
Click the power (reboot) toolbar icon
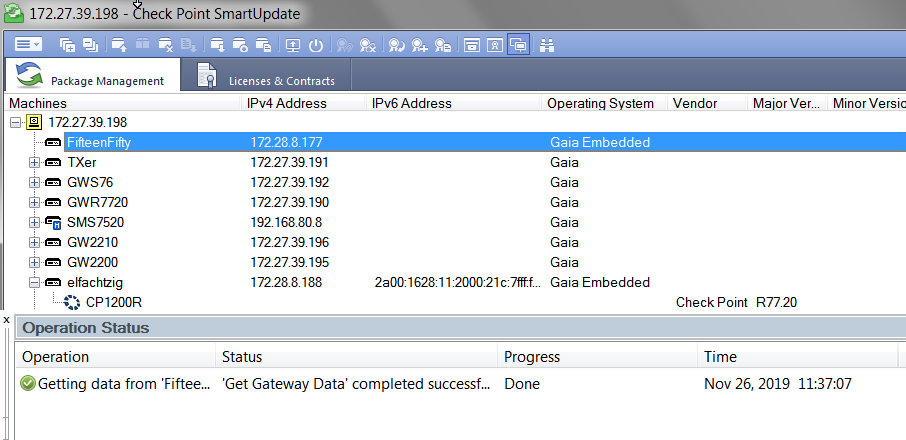pyautogui.click(x=315, y=45)
